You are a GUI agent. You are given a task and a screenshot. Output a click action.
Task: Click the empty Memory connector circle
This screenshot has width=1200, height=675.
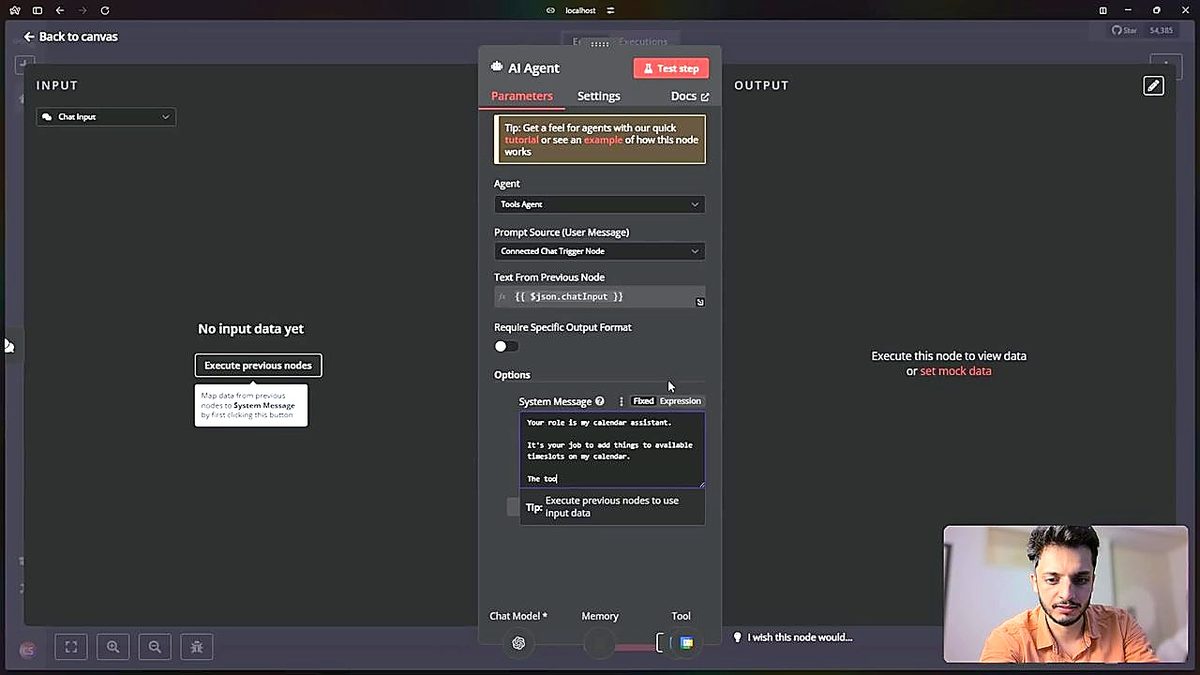click(599, 644)
